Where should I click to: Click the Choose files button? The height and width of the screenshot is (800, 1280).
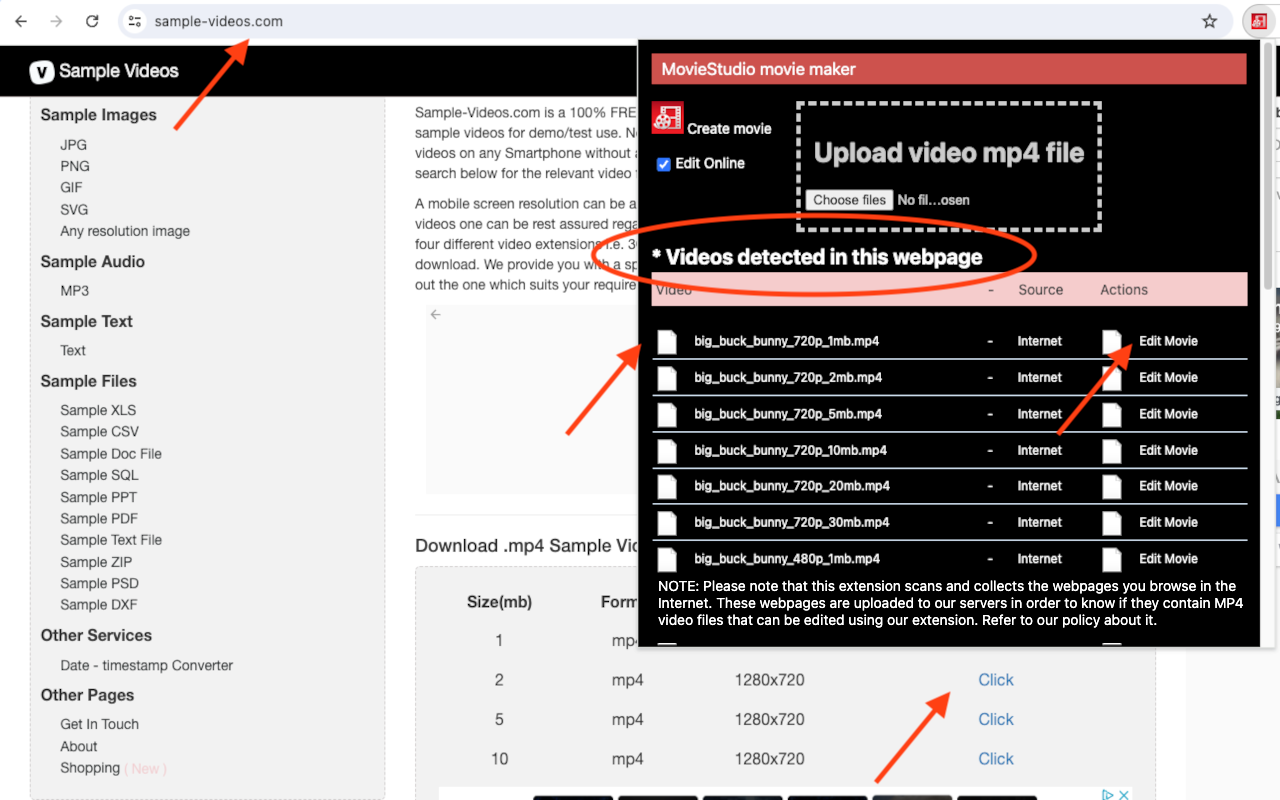point(849,200)
